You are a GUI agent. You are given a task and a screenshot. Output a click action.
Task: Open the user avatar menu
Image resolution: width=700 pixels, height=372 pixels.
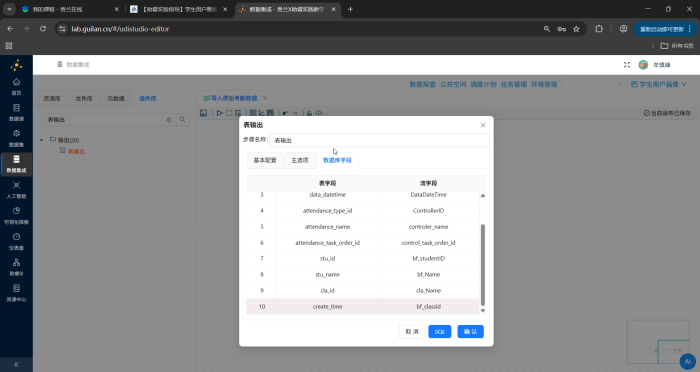(643, 65)
